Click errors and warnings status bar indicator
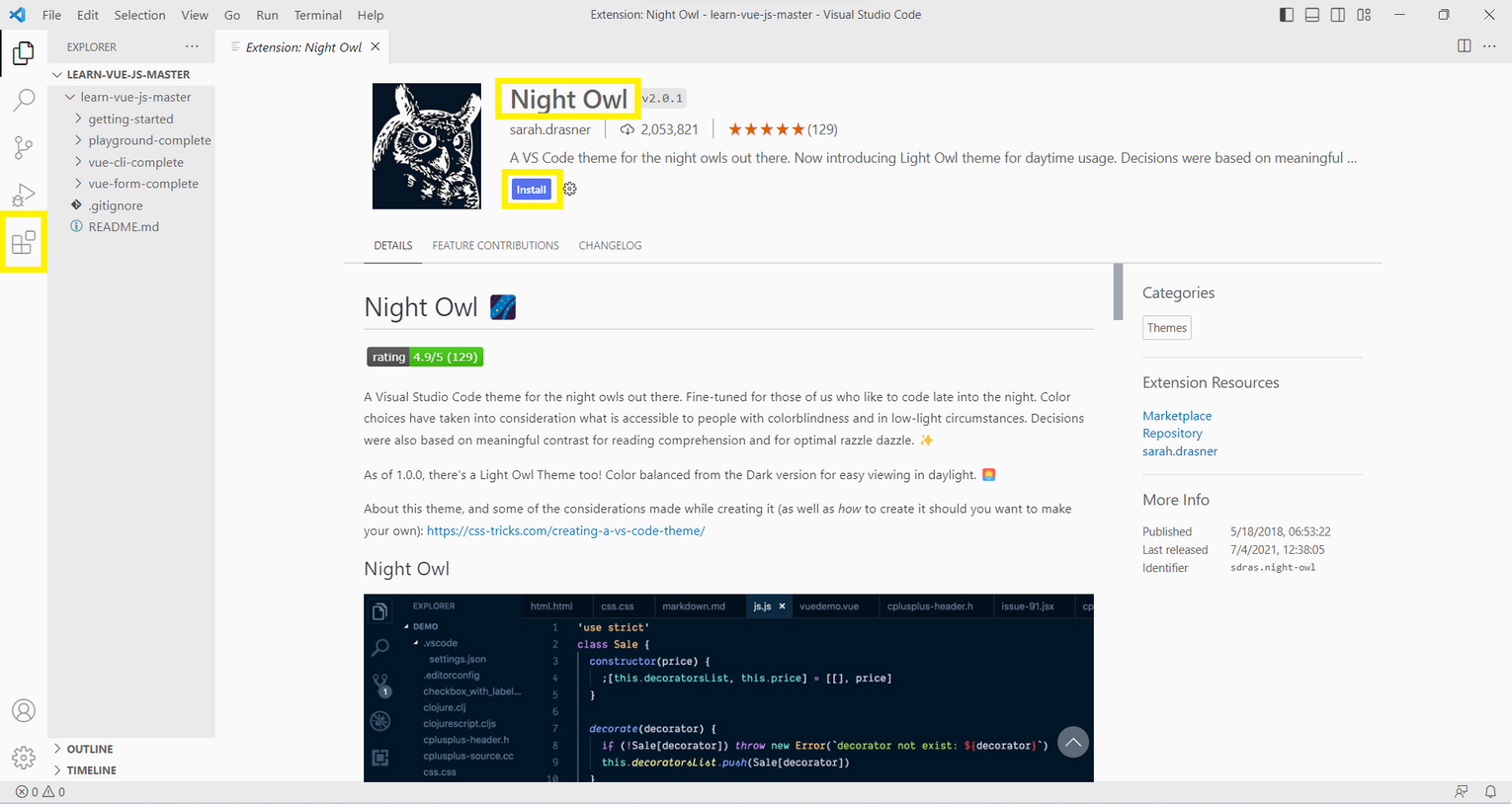1512x804 pixels. (41, 792)
